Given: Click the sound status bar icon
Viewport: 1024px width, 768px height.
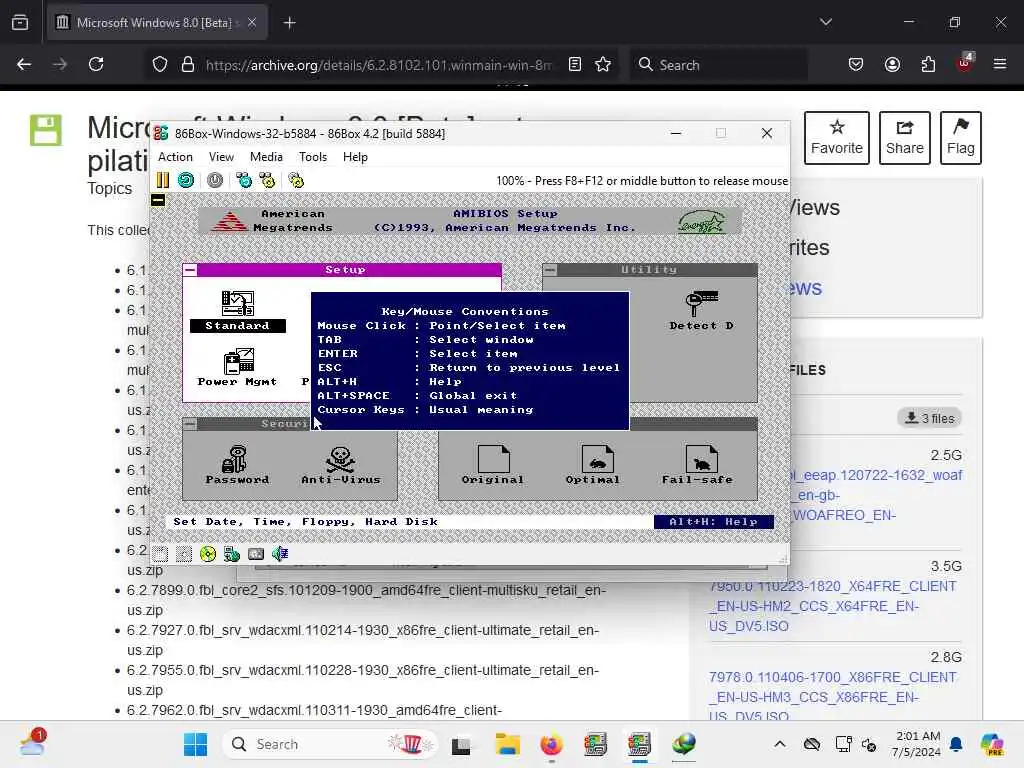Looking at the screenshot, I should point(280,554).
